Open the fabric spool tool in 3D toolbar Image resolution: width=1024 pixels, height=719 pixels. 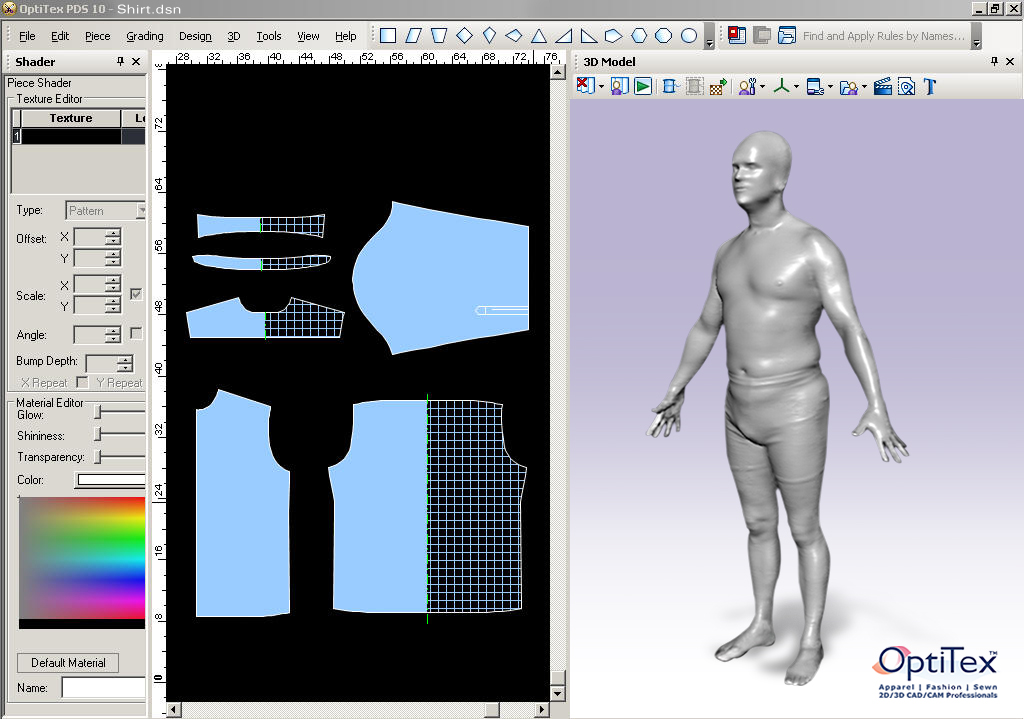click(668, 86)
